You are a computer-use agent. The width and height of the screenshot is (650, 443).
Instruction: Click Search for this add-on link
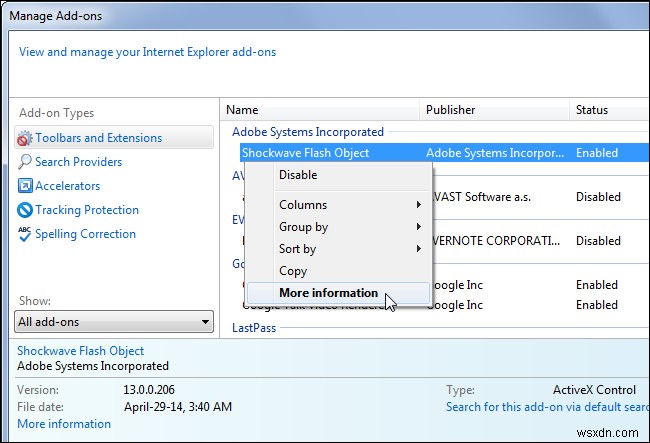[x=547, y=407]
